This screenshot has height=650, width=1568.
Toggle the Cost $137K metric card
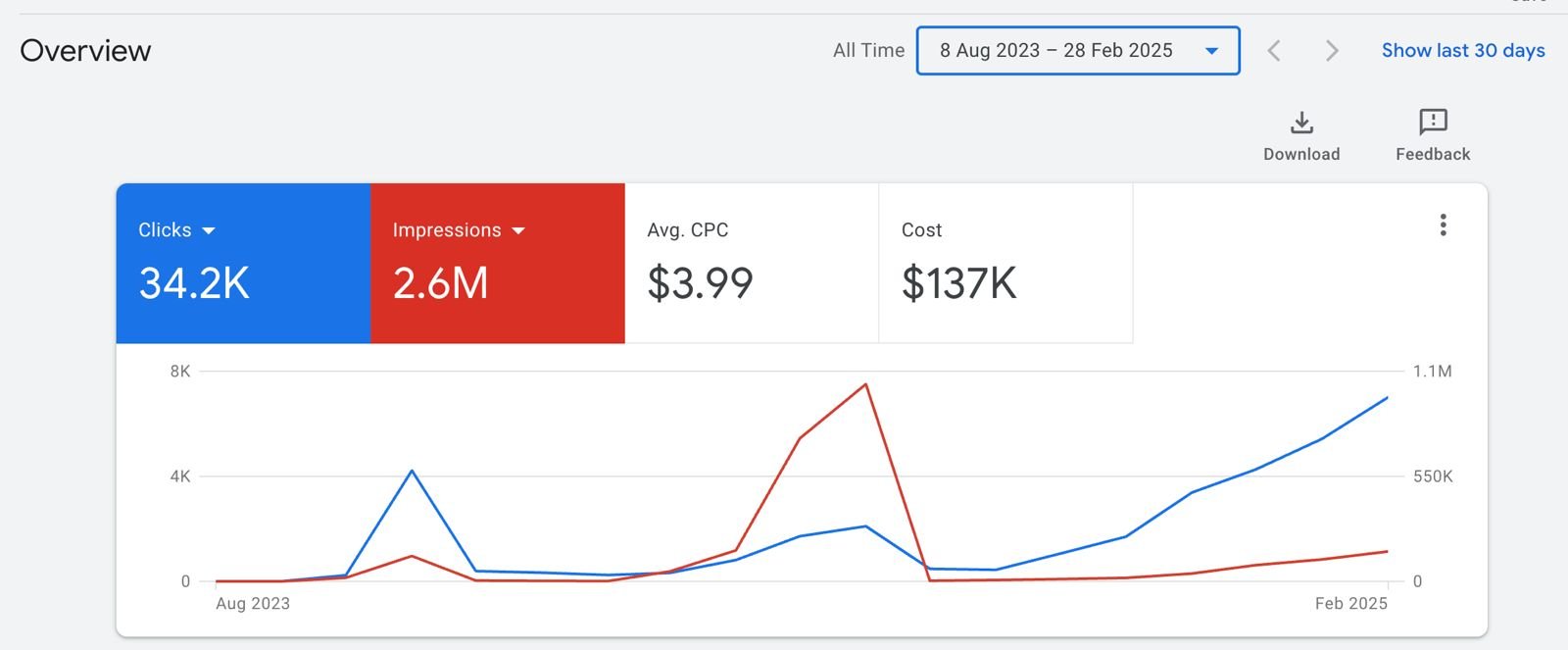click(x=1004, y=263)
